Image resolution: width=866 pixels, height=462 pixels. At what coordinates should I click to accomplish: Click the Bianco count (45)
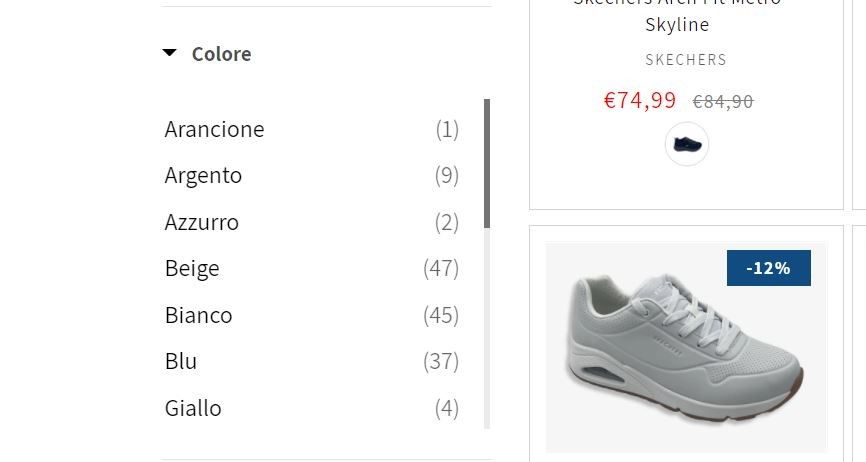441,315
